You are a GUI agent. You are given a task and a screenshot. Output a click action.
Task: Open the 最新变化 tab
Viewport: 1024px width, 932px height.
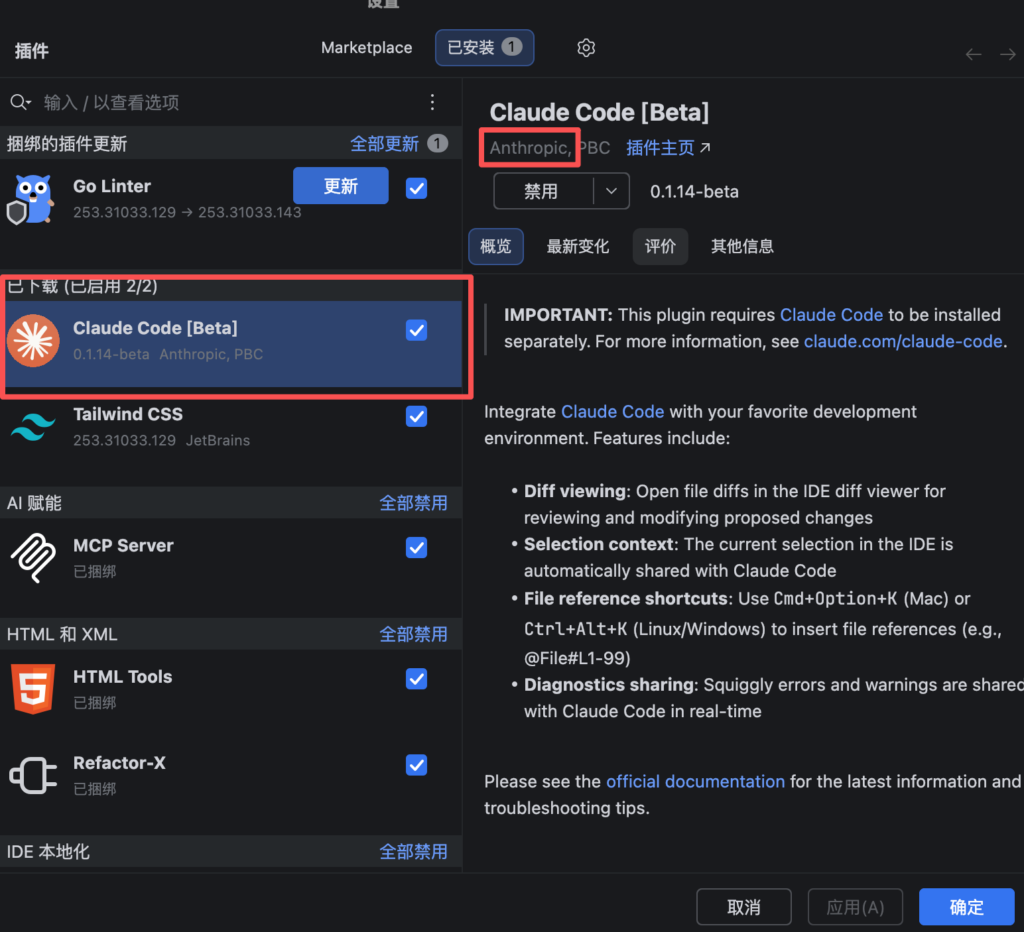click(x=577, y=246)
